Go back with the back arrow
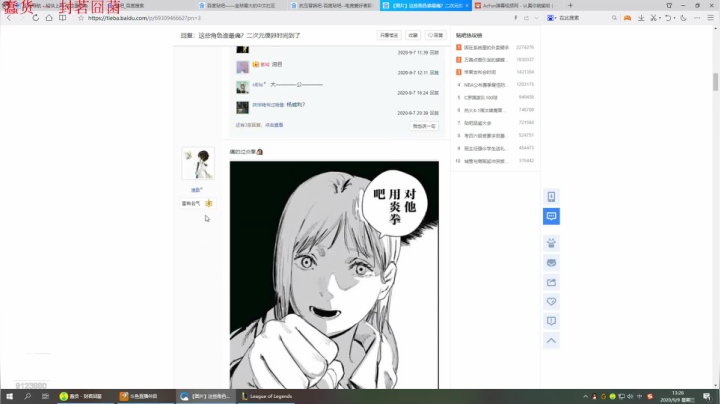This screenshot has width=720, height=404. (x=9, y=18)
